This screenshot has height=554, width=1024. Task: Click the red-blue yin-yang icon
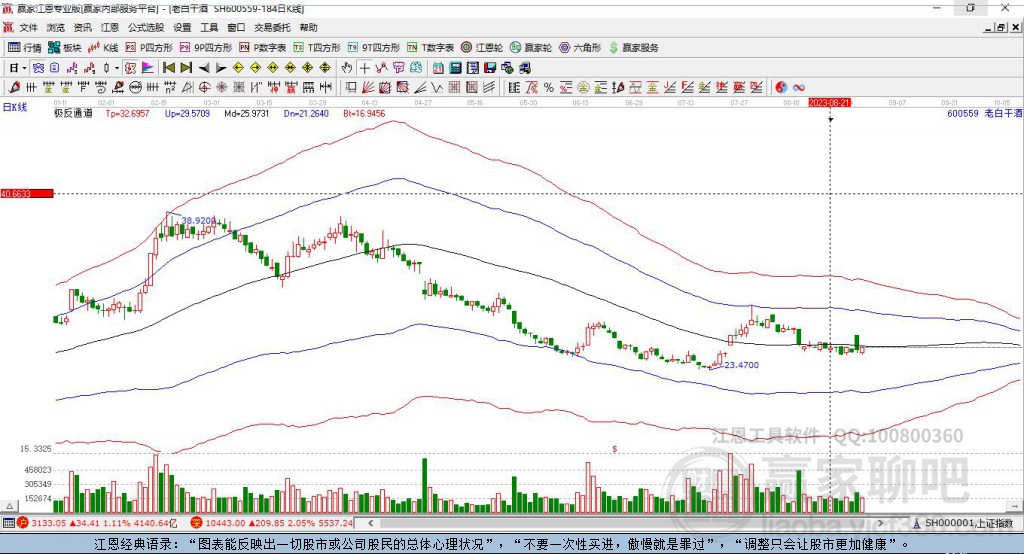tap(781, 88)
